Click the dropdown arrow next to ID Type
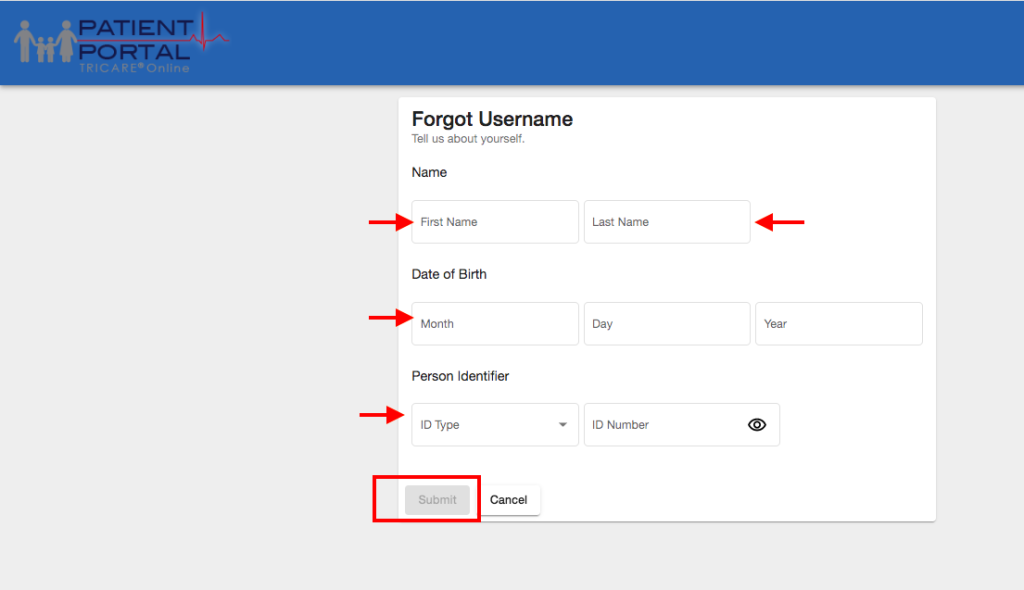 click(562, 424)
